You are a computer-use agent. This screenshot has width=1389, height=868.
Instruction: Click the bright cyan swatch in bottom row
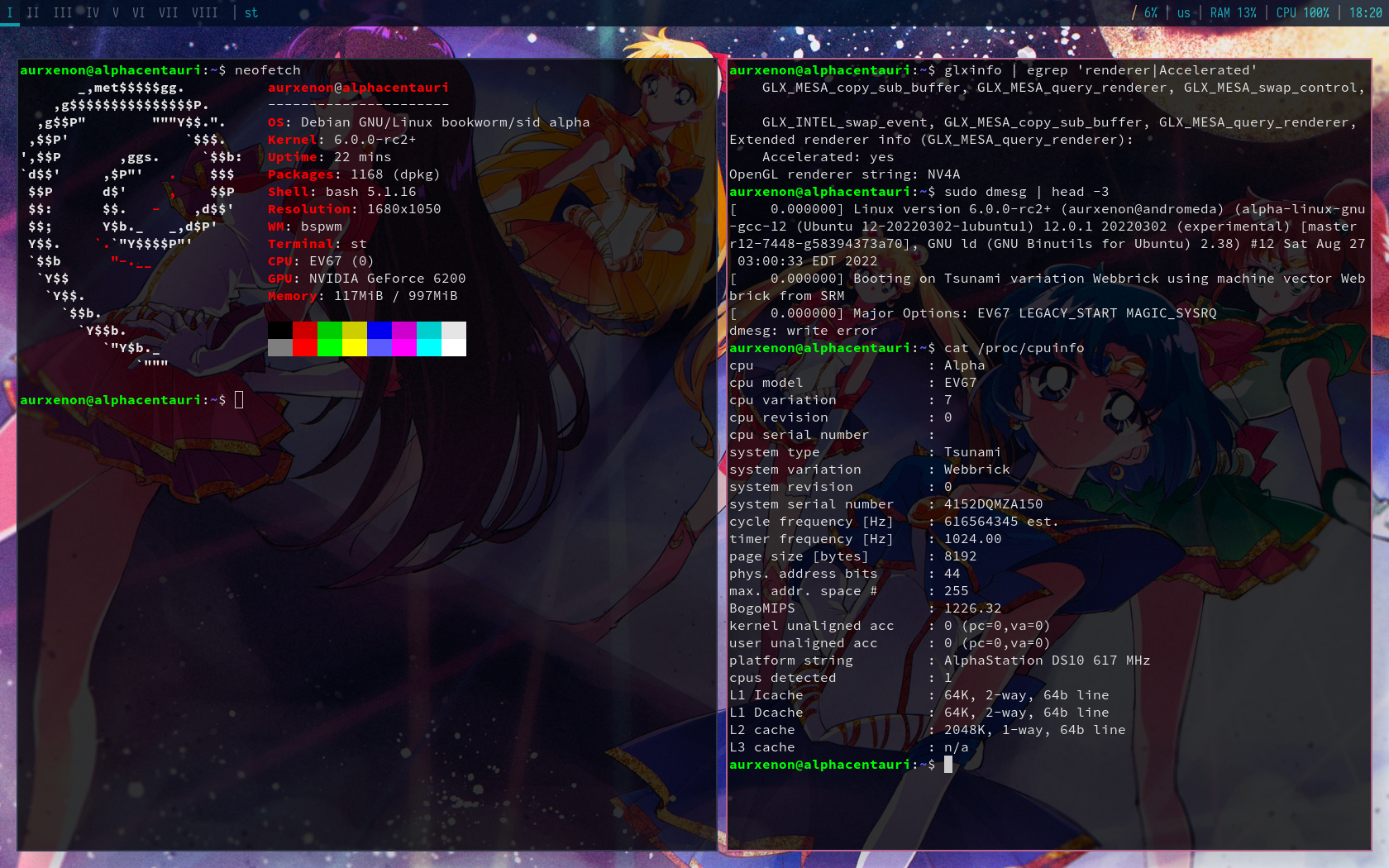429,347
